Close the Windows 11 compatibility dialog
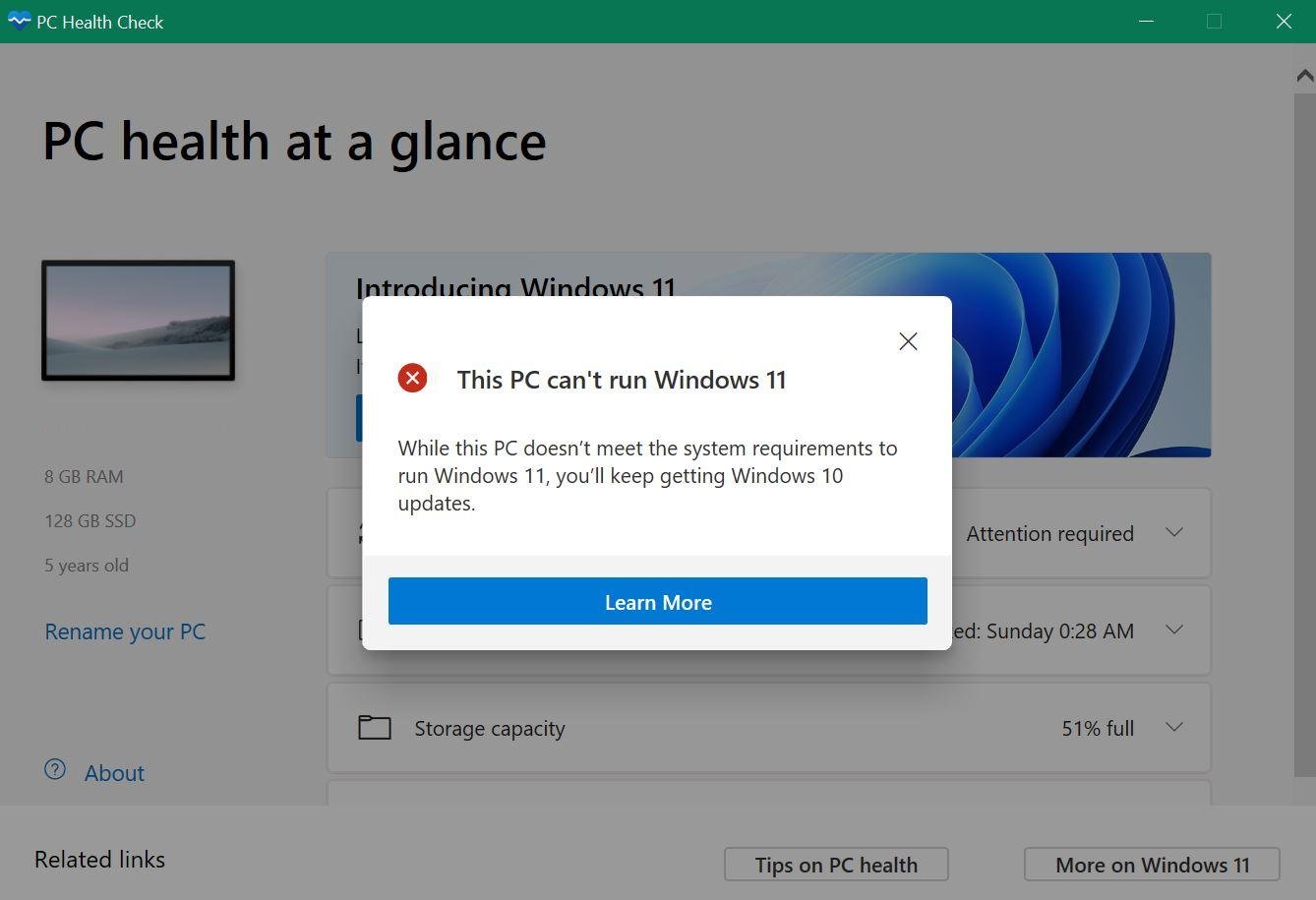The image size is (1316, 900). point(908,341)
